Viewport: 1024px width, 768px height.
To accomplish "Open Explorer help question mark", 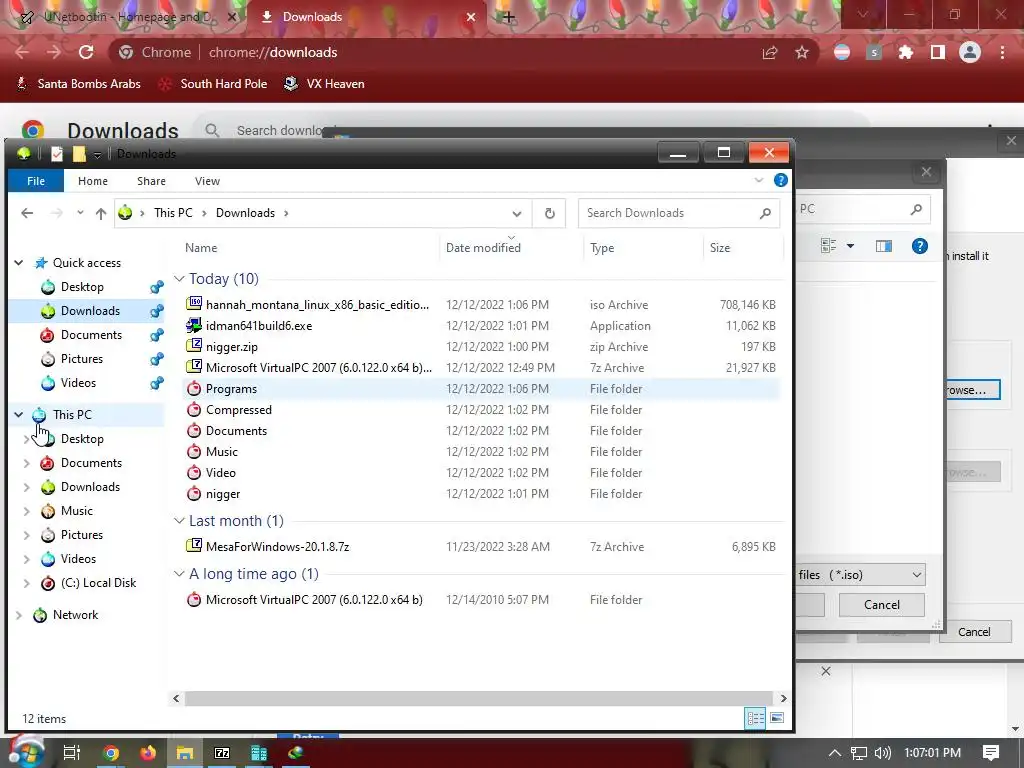I will (780, 180).
